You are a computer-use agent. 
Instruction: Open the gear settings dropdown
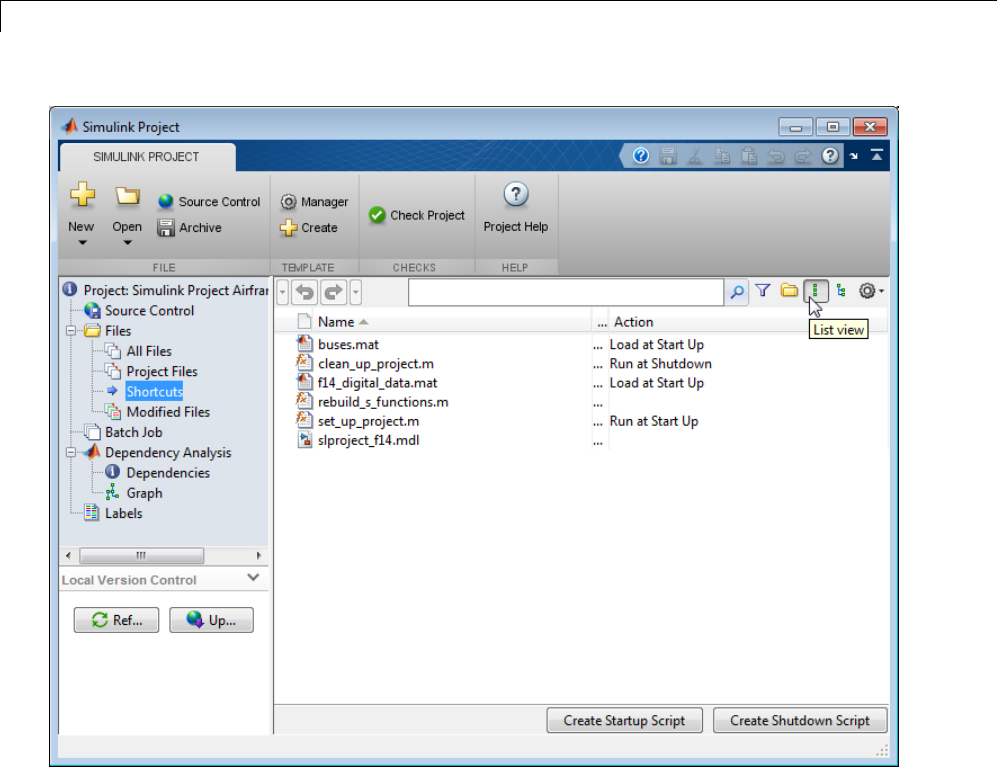pyautogui.click(x=870, y=291)
